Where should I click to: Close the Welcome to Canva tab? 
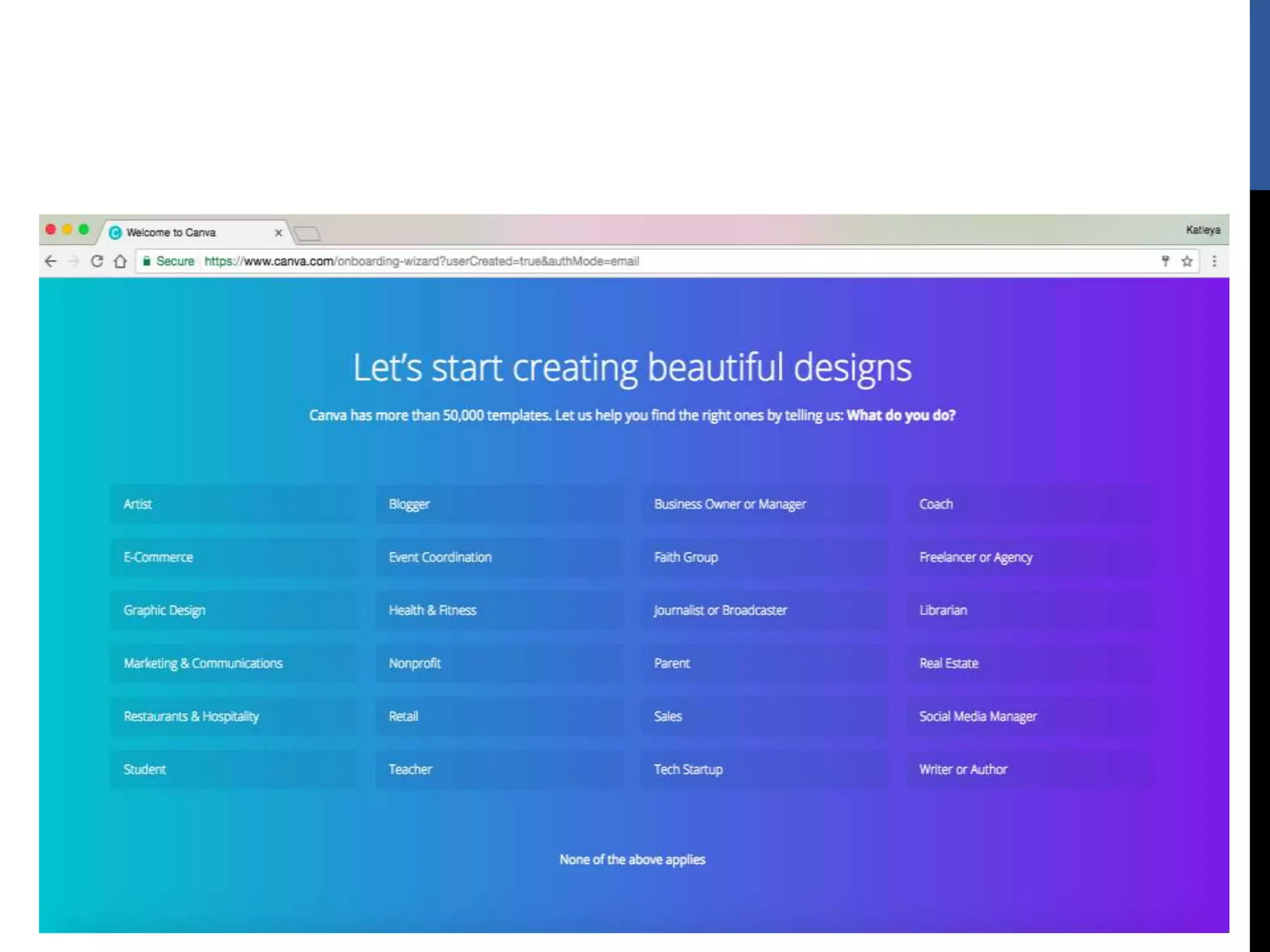click(x=278, y=232)
